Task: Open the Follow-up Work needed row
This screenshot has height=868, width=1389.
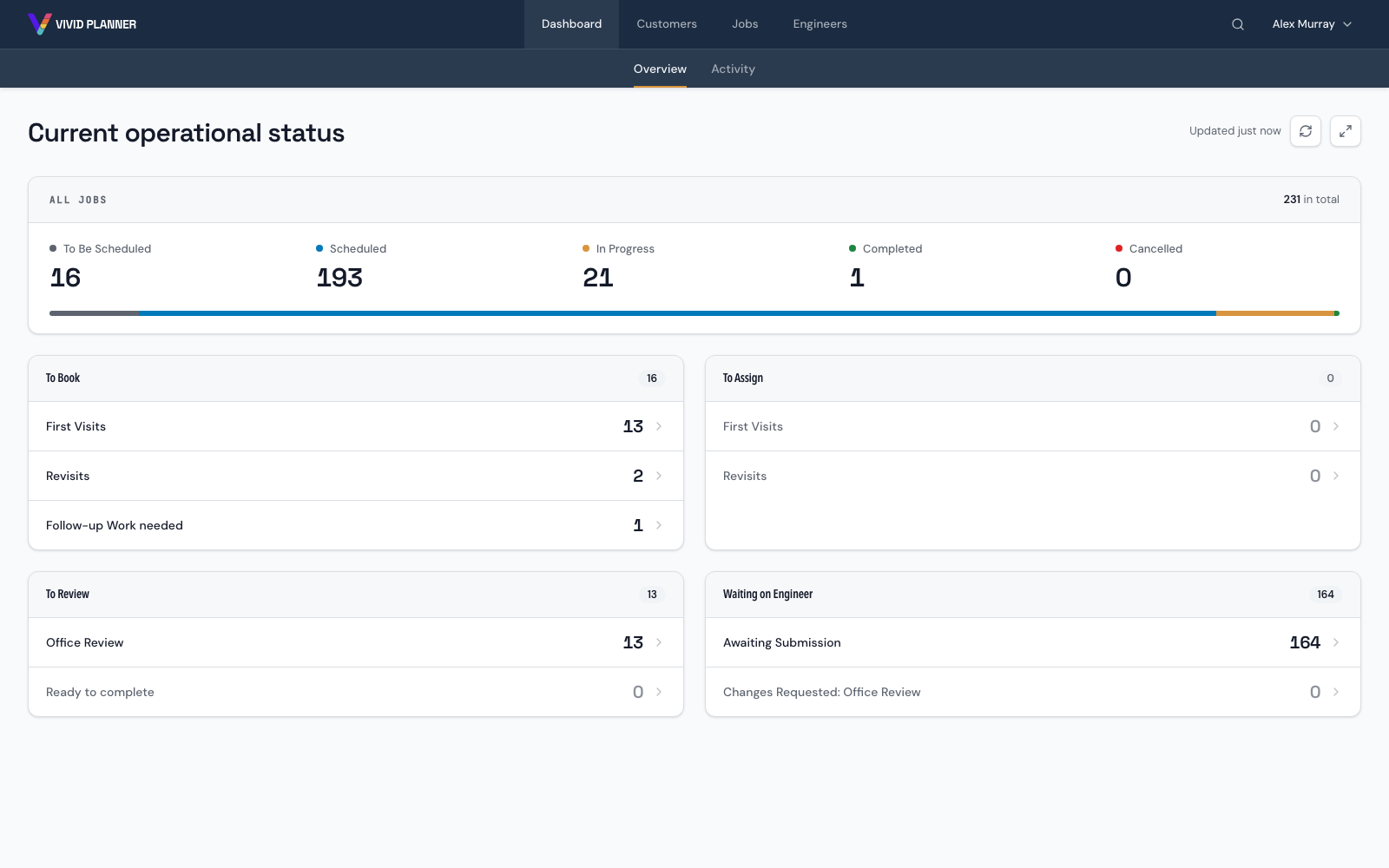Action: pyautogui.click(x=356, y=525)
